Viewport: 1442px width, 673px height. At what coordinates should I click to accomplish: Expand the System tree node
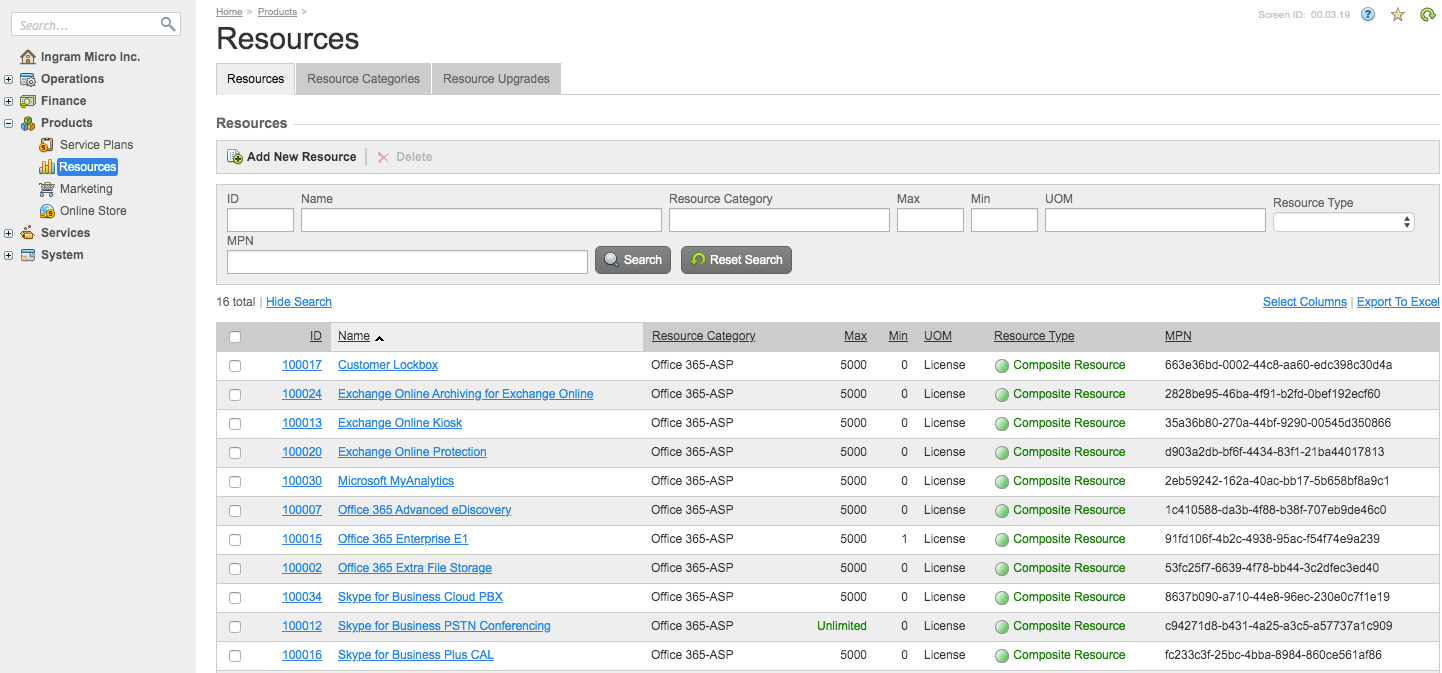(9, 255)
